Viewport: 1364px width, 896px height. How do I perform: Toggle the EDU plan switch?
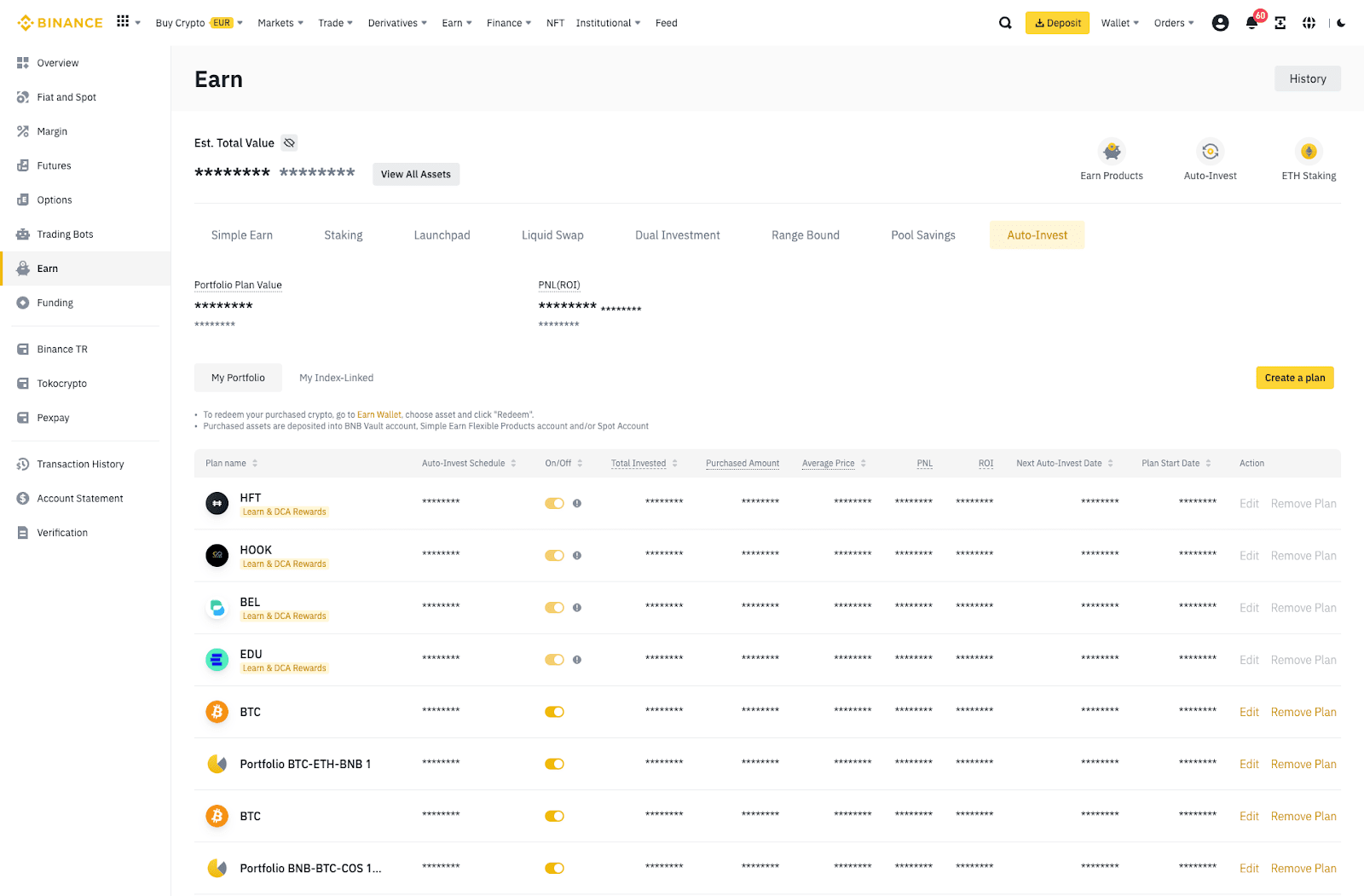554,660
